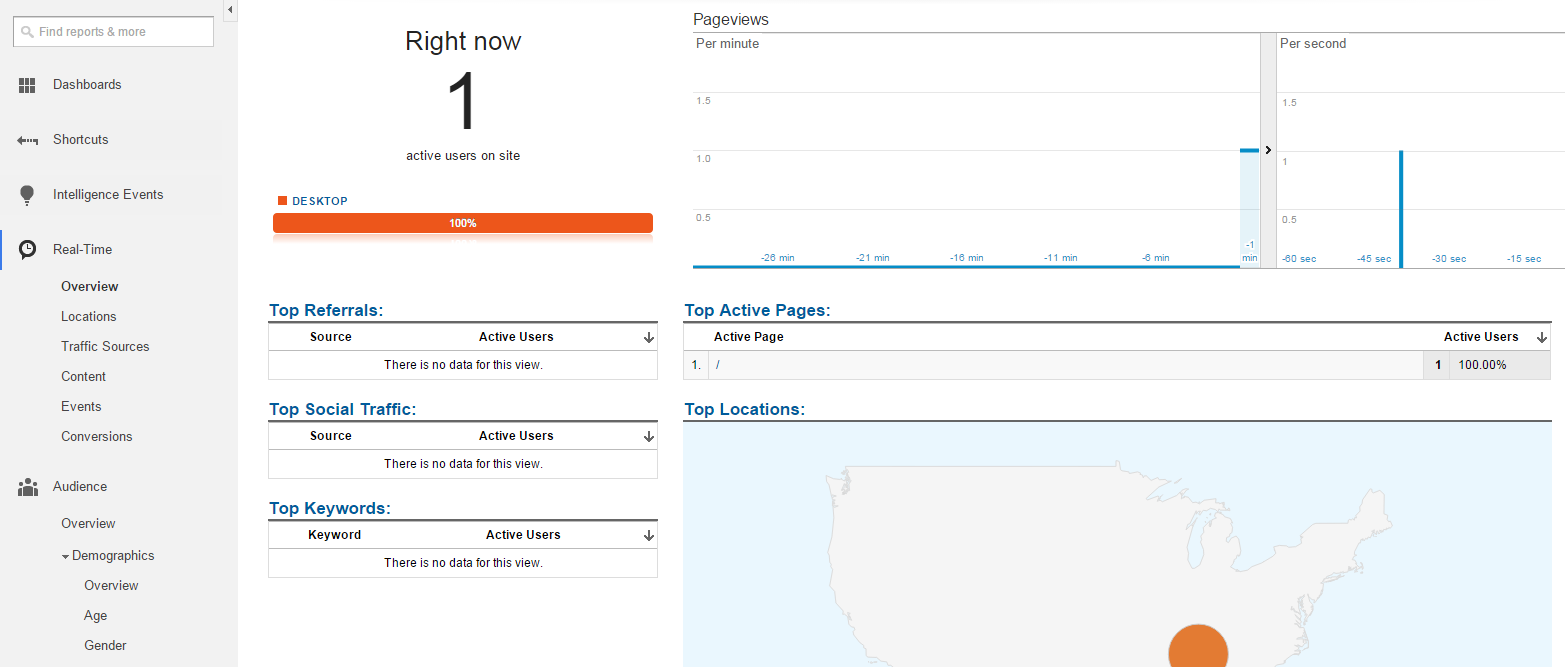Click Source header in Top Social Traffic

tap(331, 436)
